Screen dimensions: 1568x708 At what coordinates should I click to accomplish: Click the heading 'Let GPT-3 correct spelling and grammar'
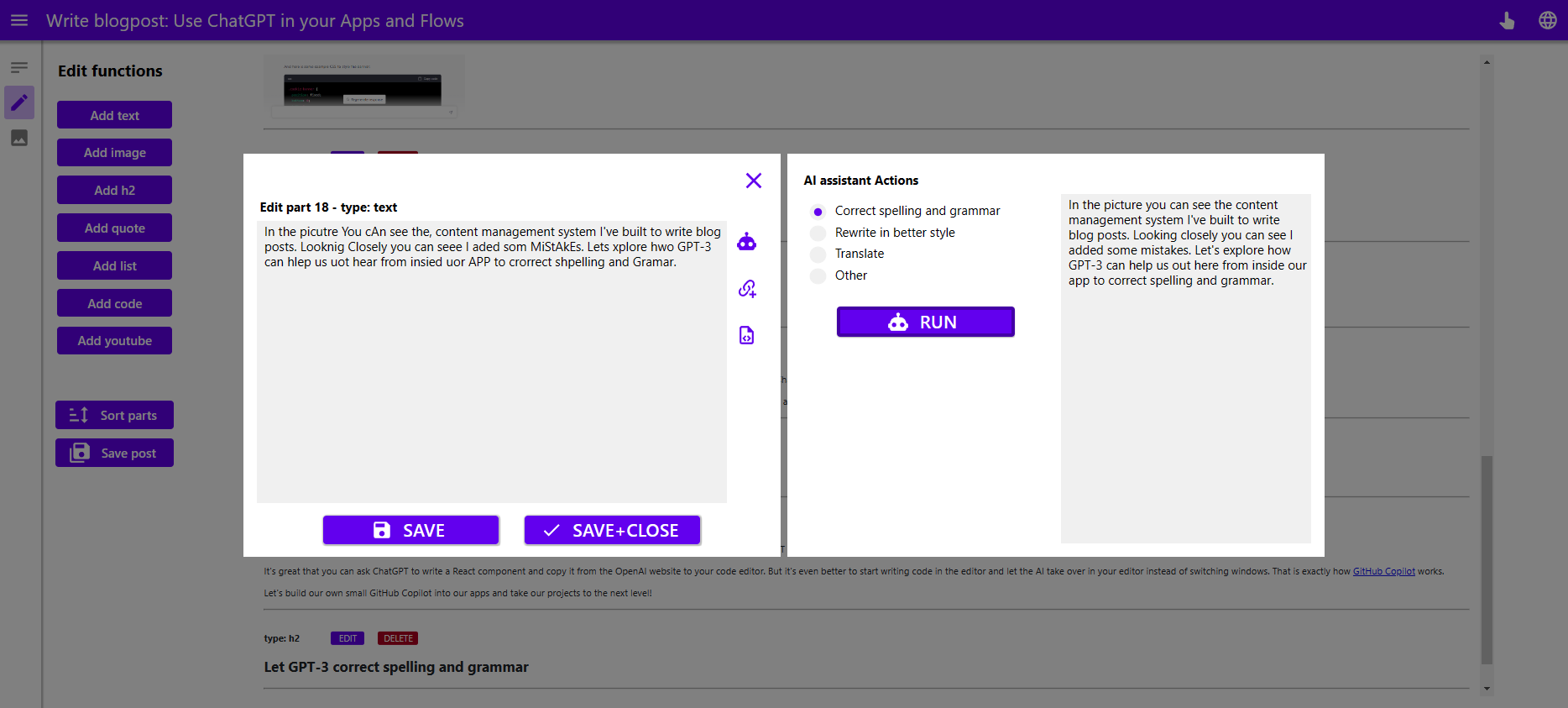(396, 667)
